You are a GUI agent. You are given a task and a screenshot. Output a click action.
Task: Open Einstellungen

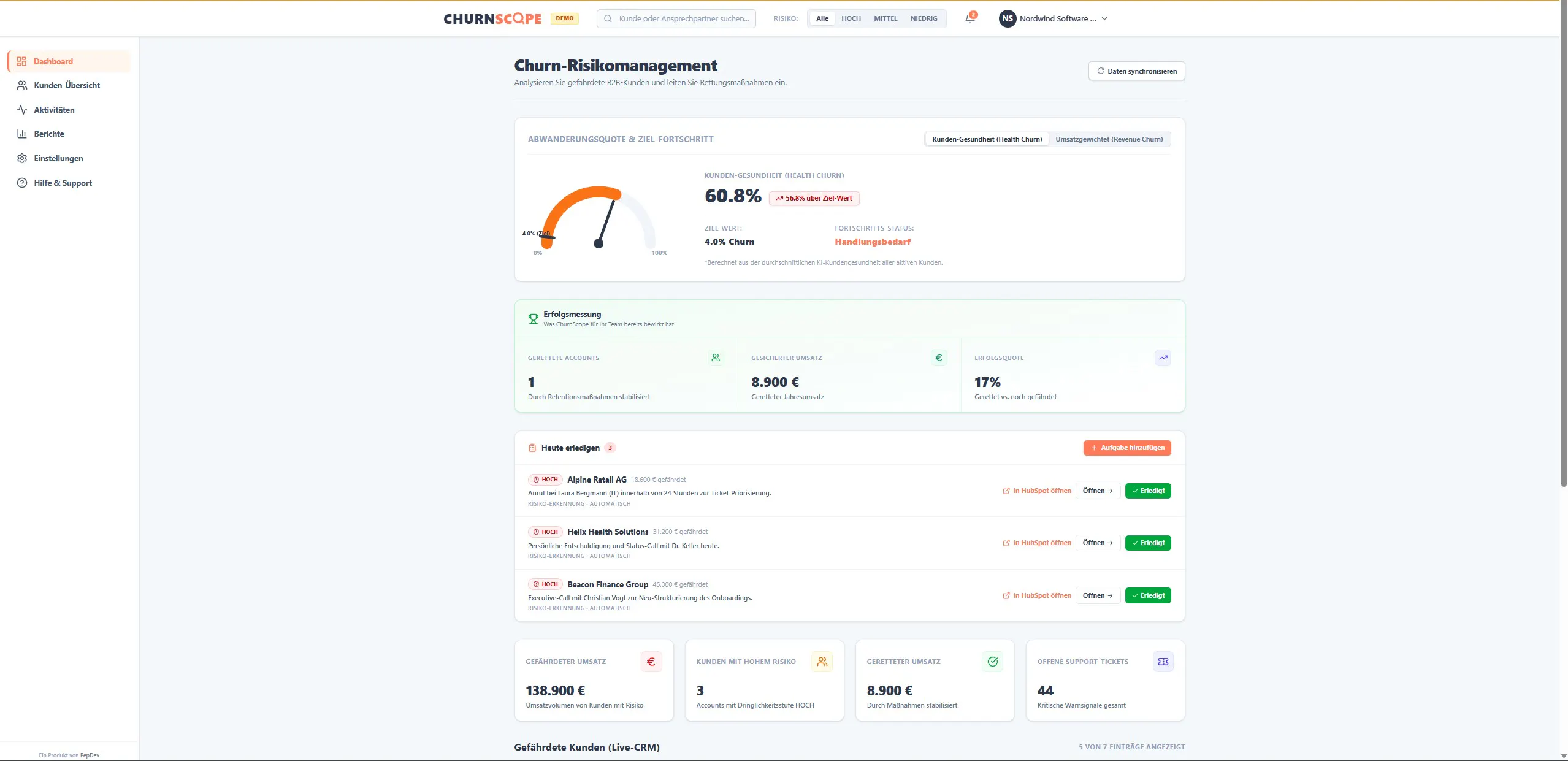coord(69,158)
